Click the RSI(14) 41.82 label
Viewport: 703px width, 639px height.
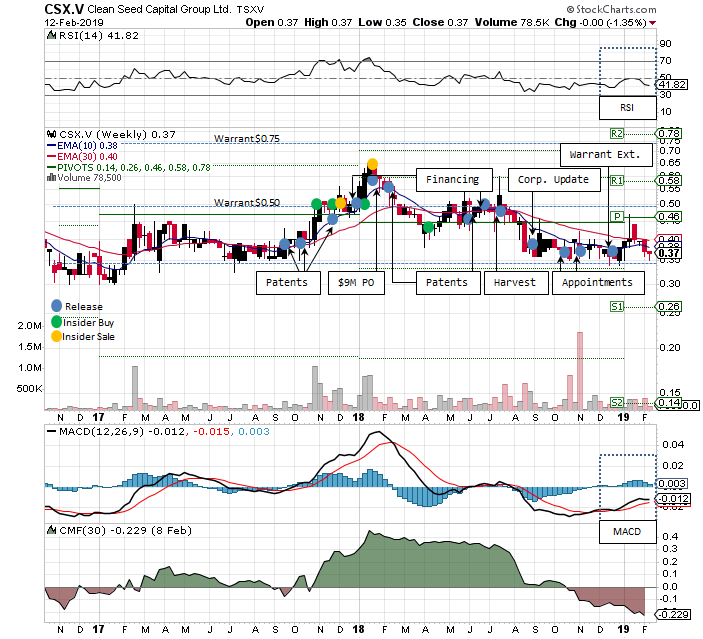click(x=99, y=35)
